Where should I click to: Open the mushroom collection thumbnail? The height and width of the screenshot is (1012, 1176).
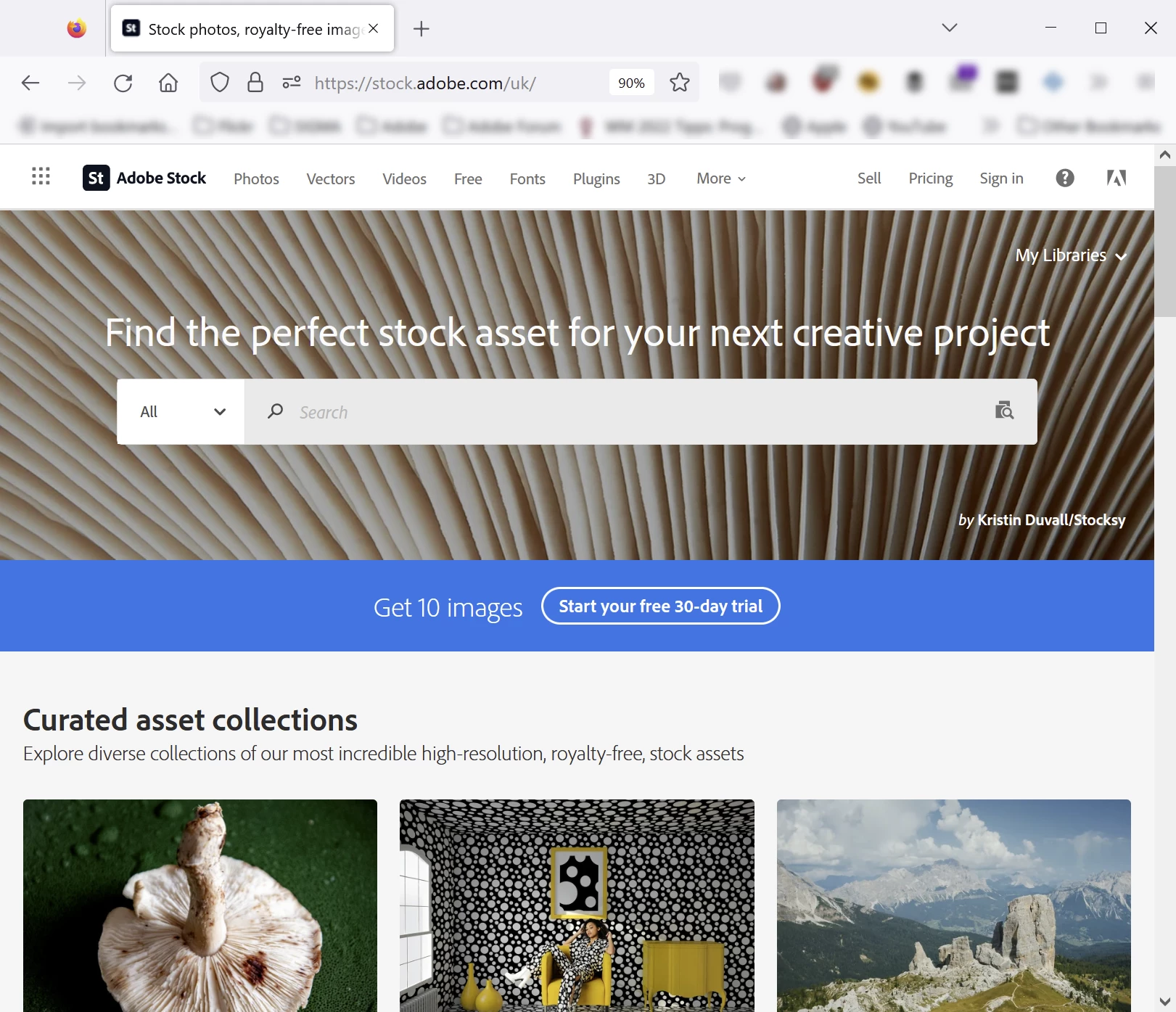coord(200,905)
